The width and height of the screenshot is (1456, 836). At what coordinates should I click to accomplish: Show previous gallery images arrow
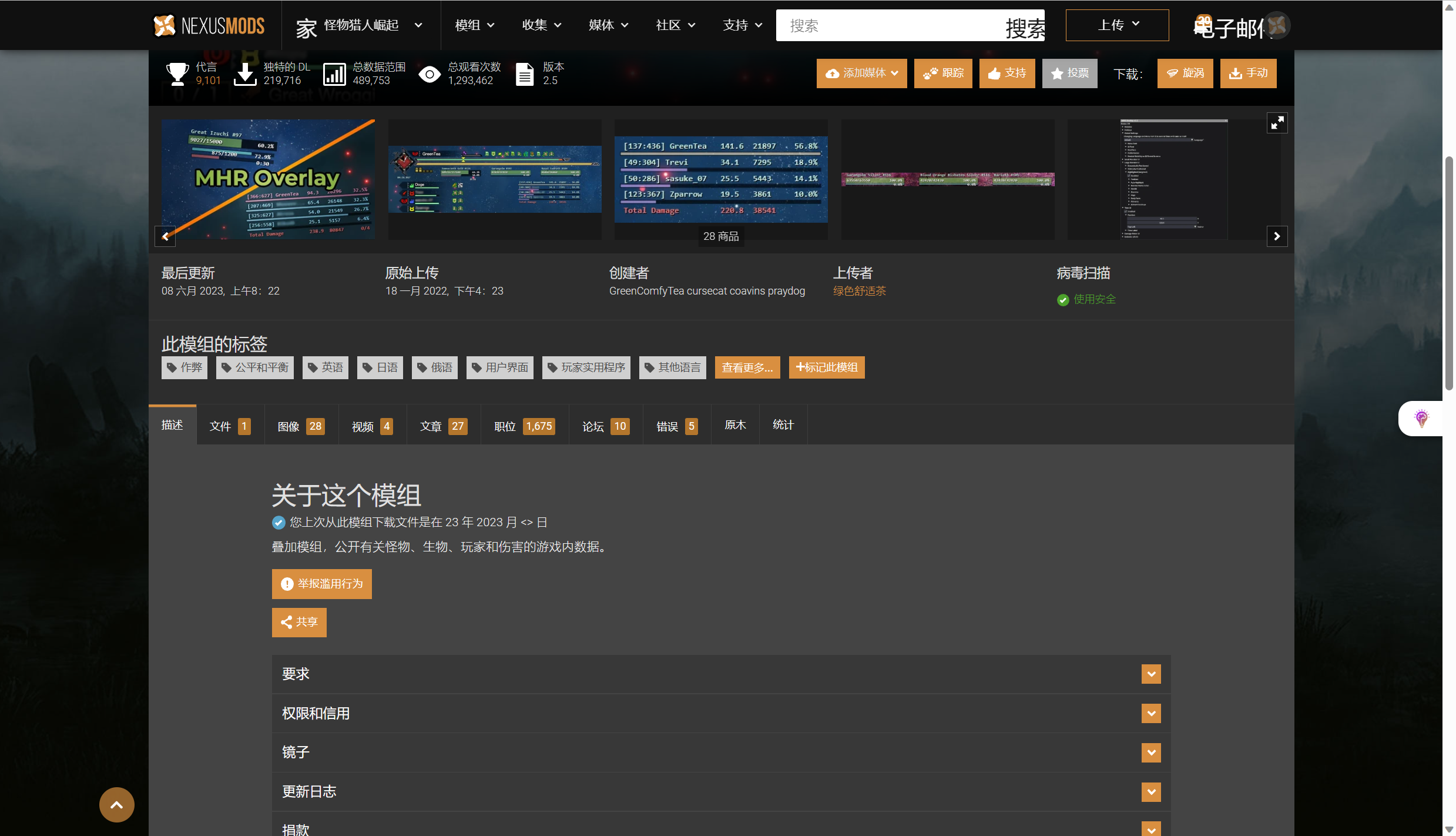pyautogui.click(x=166, y=236)
